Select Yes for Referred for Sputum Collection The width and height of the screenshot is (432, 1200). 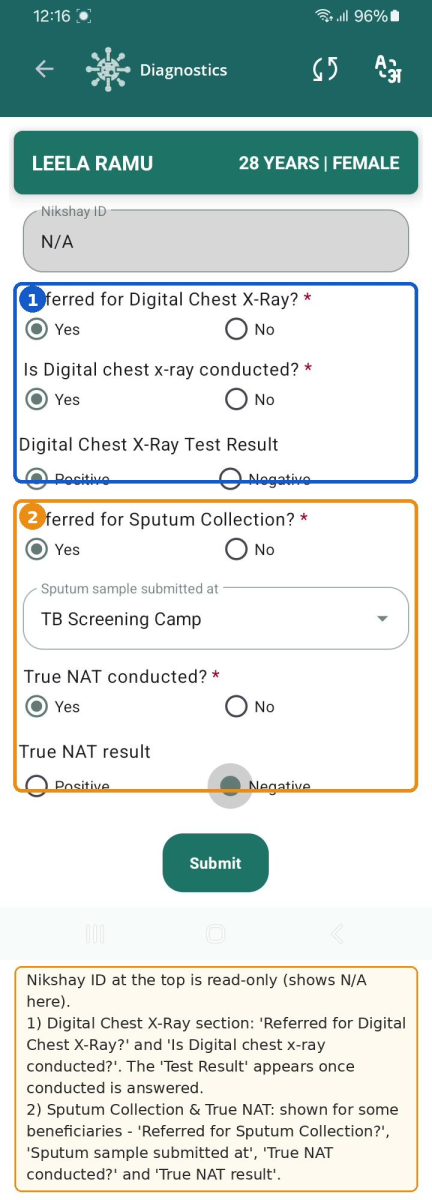tap(36, 549)
